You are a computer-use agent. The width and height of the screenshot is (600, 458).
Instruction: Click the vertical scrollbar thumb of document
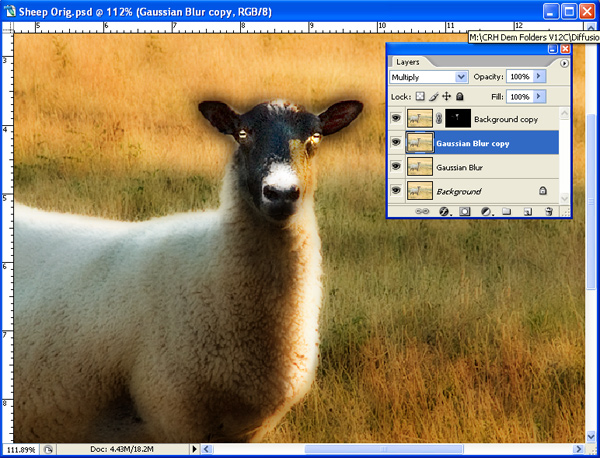tap(591, 202)
